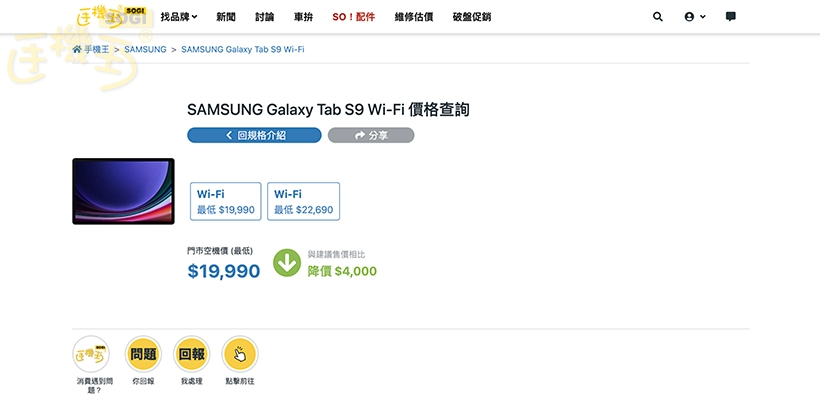This screenshot has height=400, width=820.
Task: Select the Wi-Fi option priced $22,690
Action: pos(303,201)
